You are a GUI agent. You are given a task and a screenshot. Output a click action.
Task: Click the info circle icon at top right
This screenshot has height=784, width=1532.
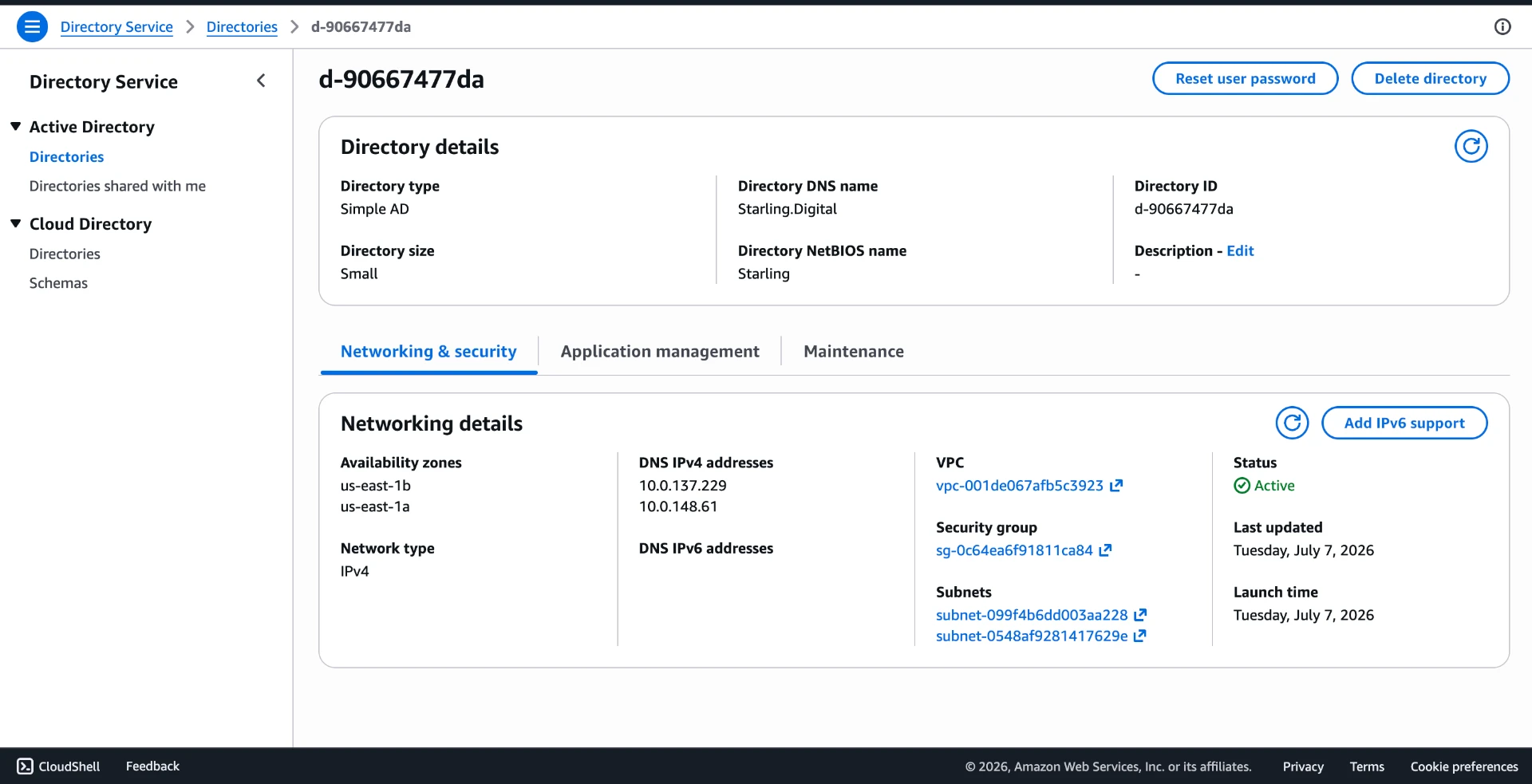(1502, 26)
